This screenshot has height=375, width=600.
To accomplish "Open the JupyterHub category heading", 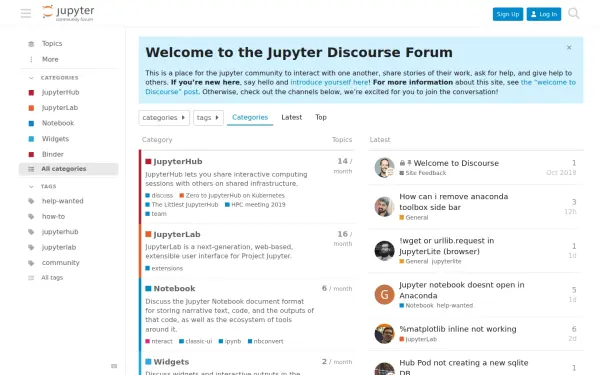I will [178, 161].
